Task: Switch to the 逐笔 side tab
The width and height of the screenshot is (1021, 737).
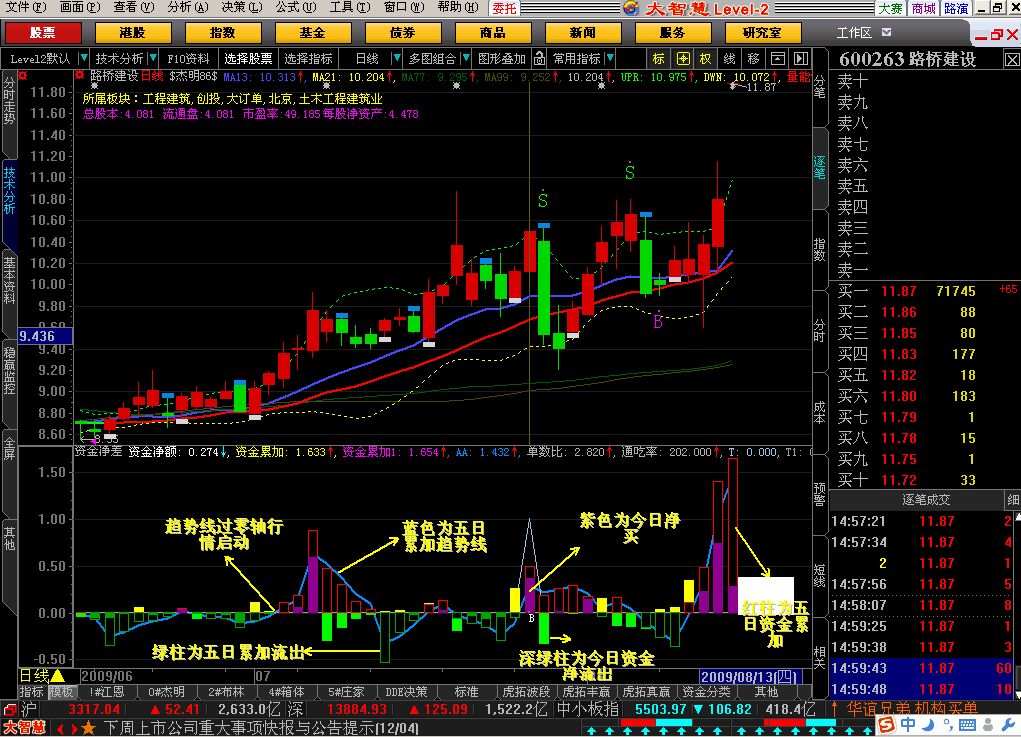Action: point(820,167)
